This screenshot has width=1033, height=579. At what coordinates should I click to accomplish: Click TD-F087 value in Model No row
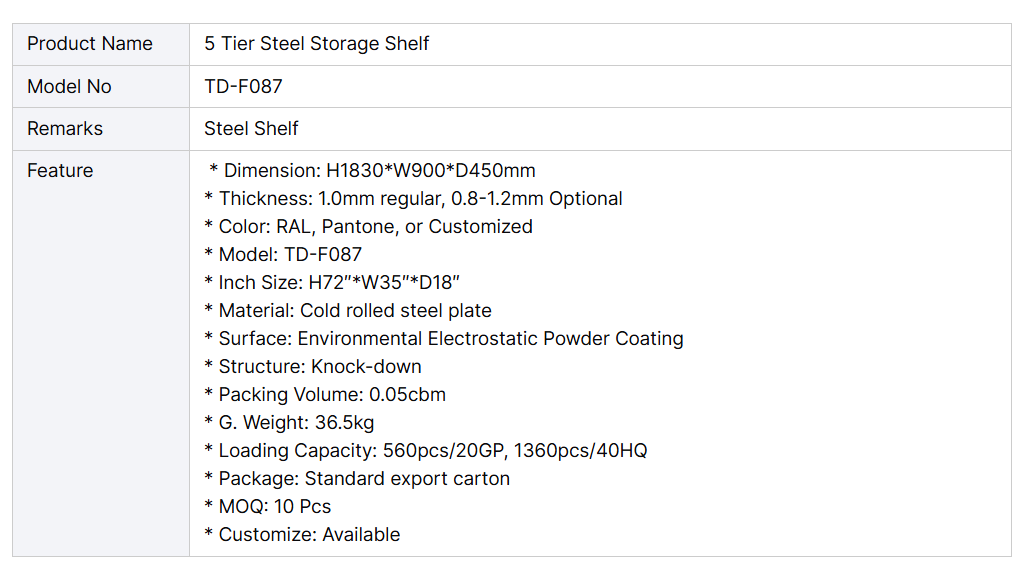(x=243, y=87)
